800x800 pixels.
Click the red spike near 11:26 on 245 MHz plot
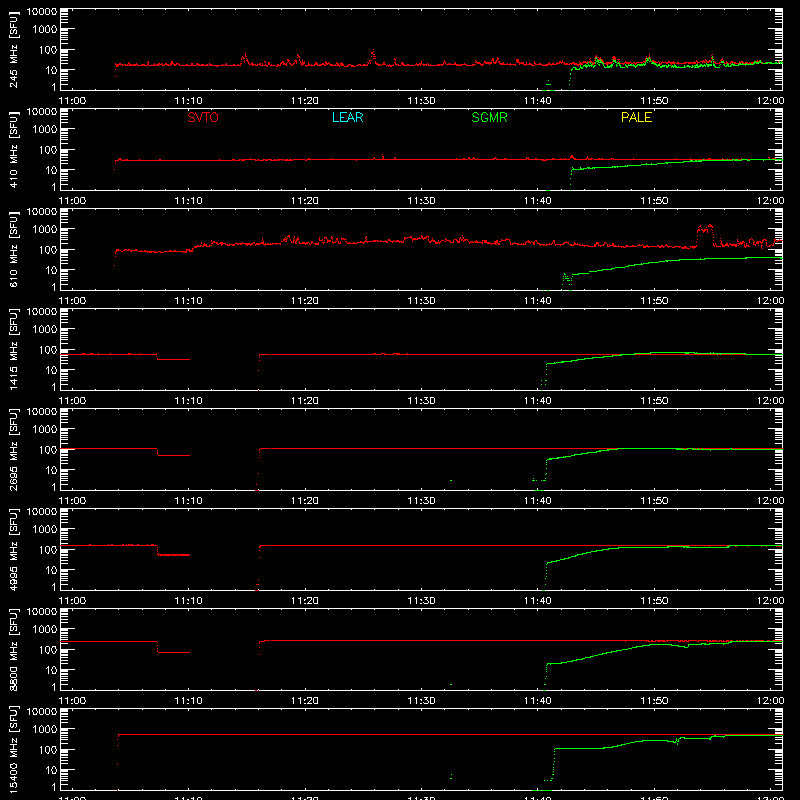(373, 56)
